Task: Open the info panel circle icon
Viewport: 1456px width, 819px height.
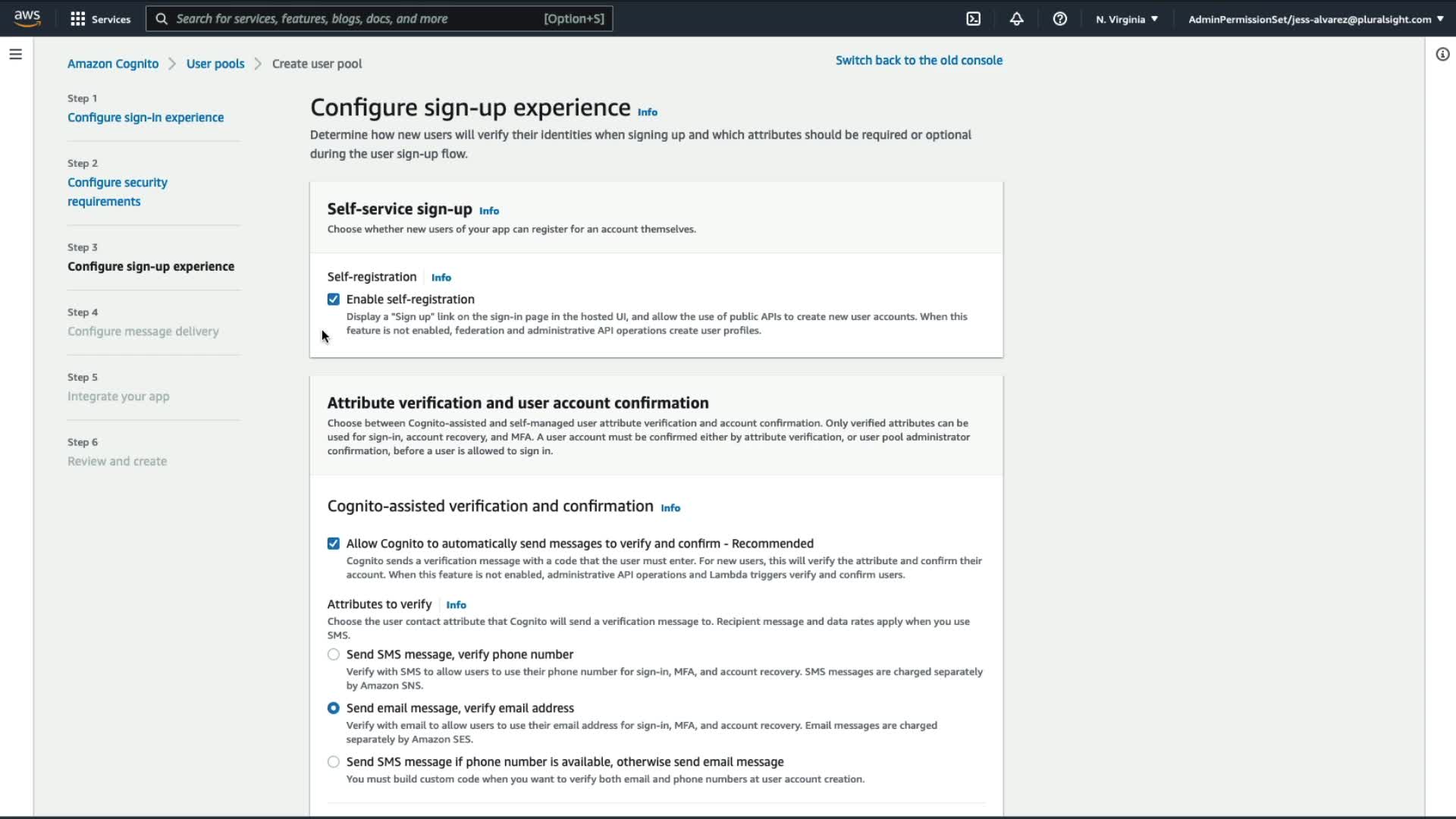Action: pos(1442,55)
